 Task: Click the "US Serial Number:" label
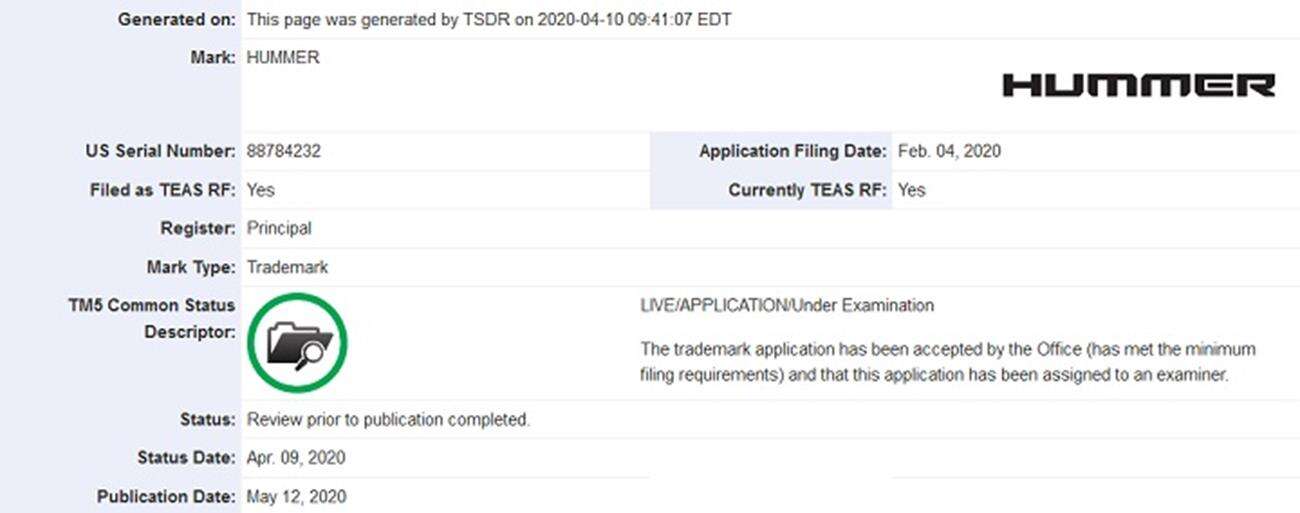(161, 152)
